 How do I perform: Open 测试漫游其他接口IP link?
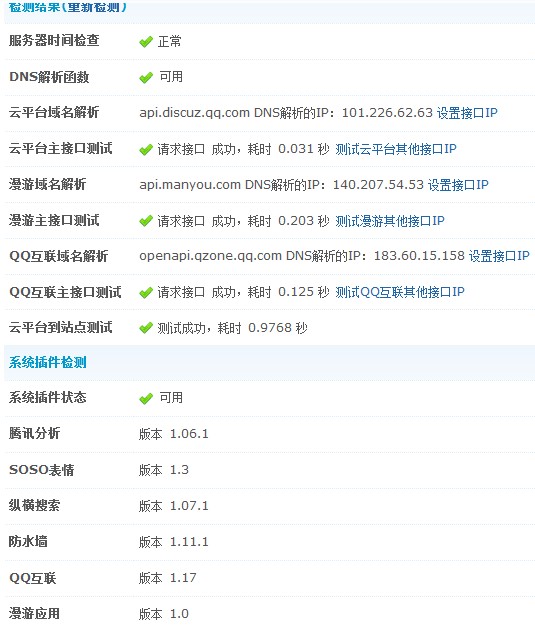390,221
